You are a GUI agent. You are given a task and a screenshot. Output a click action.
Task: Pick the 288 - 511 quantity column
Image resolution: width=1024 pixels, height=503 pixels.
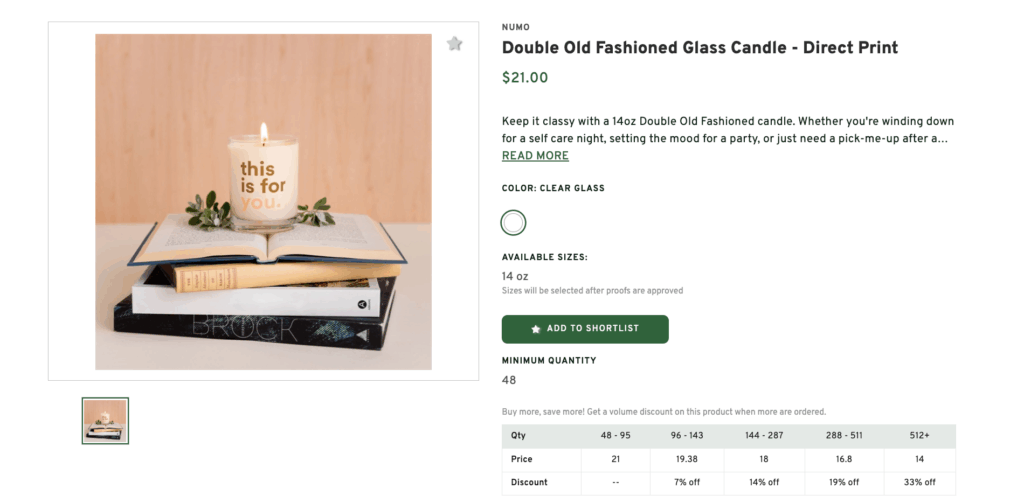click(x=845, y=436)
